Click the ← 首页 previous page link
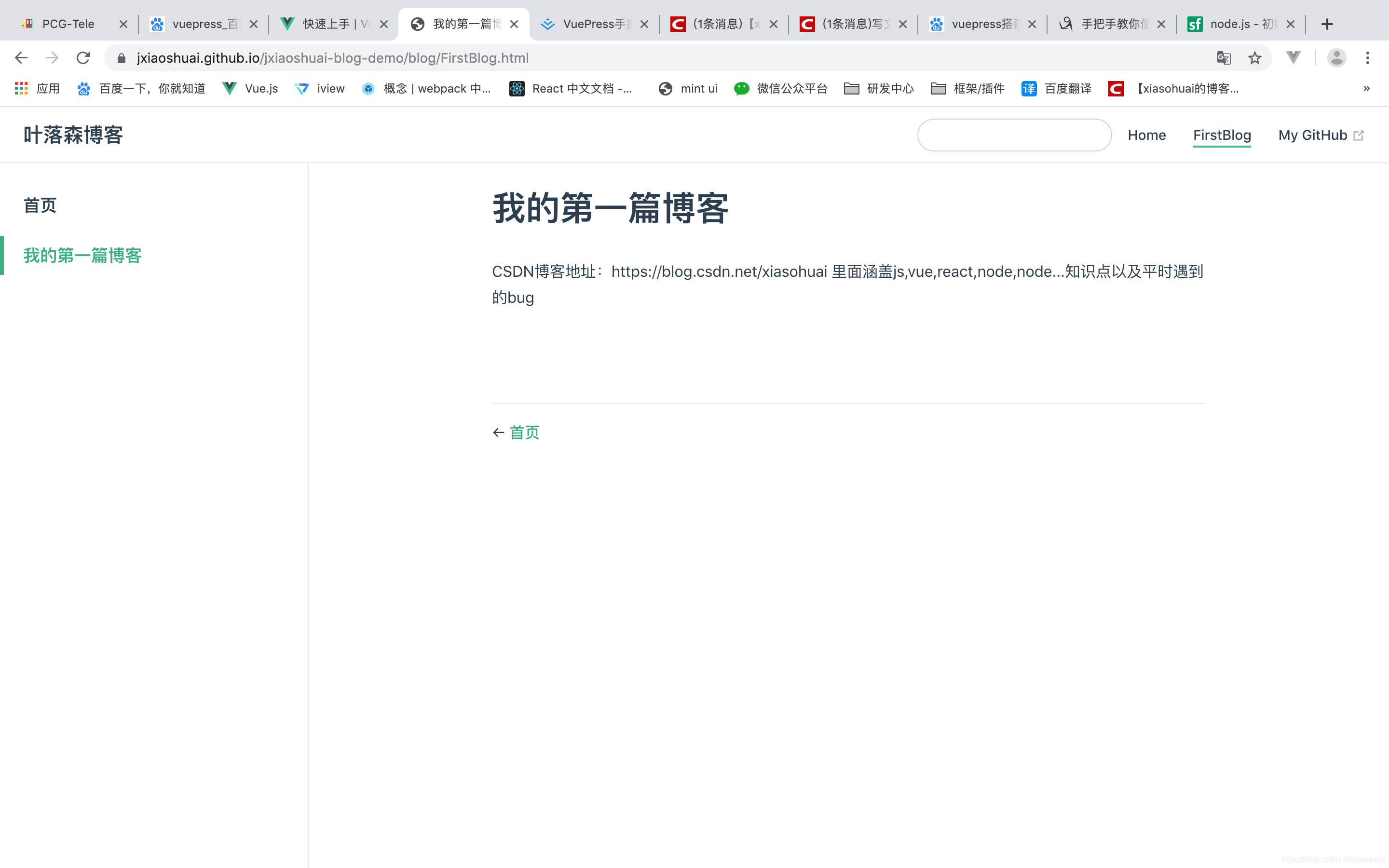This screenshot has width=1389, height=868. coord(516,432)
